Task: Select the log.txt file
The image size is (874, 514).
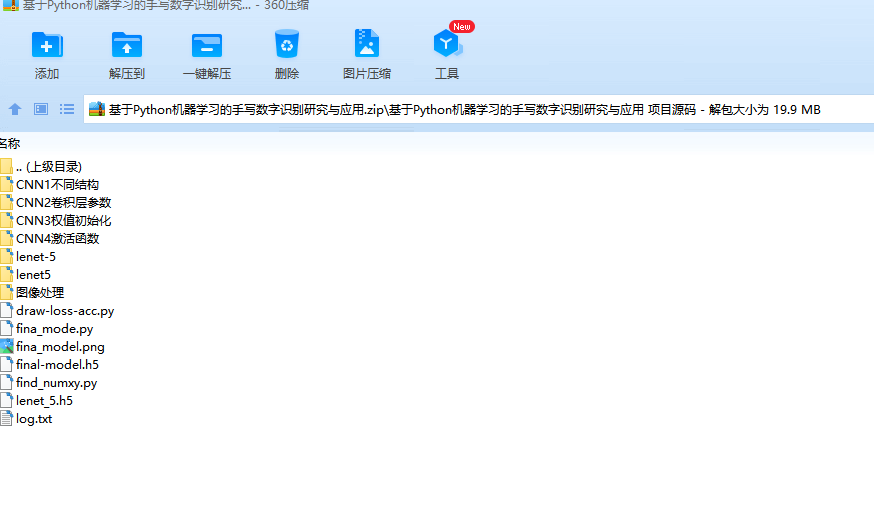Action: coord(26,419)
